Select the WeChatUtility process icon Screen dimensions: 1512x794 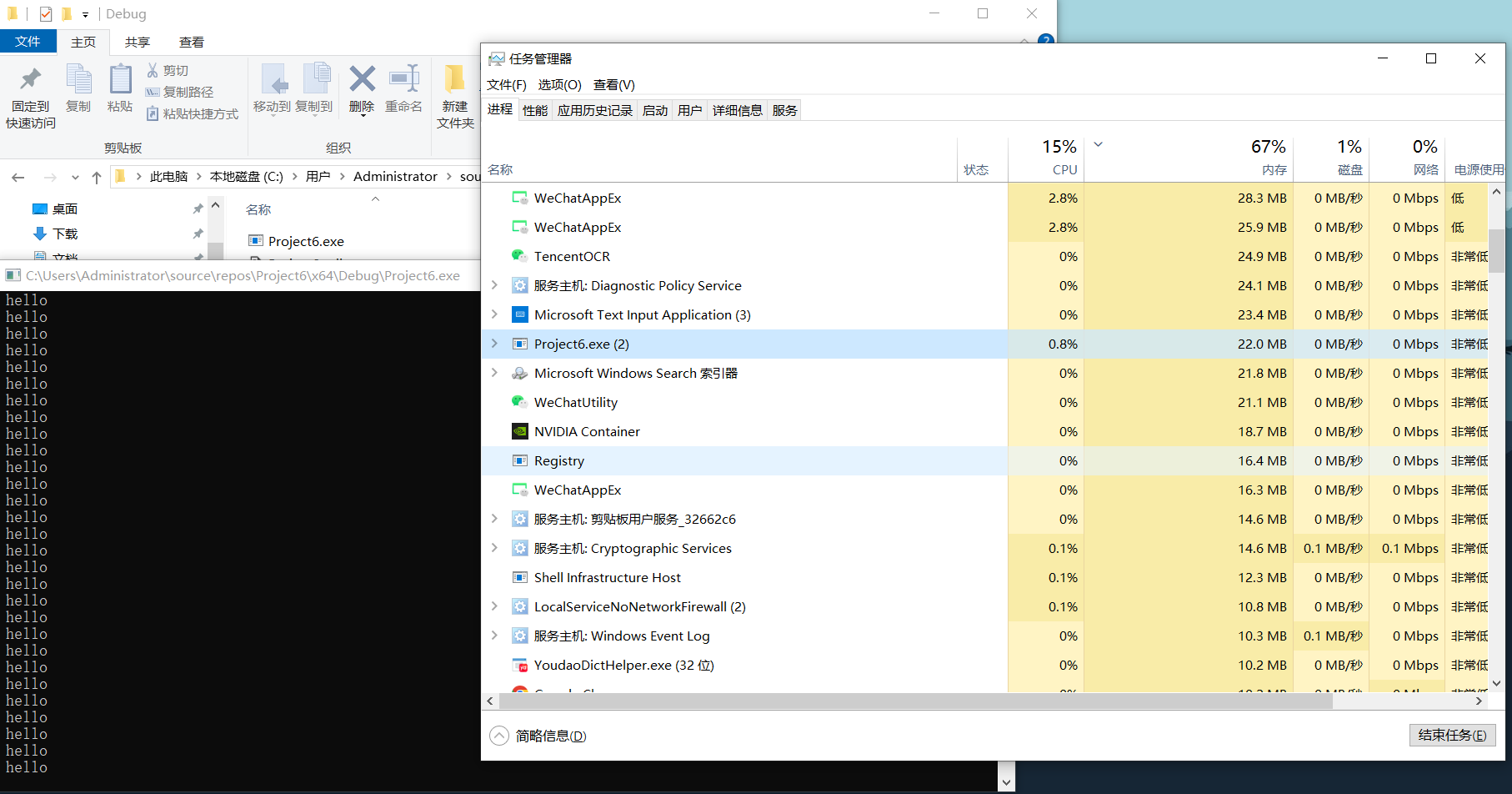coord(519,402)
